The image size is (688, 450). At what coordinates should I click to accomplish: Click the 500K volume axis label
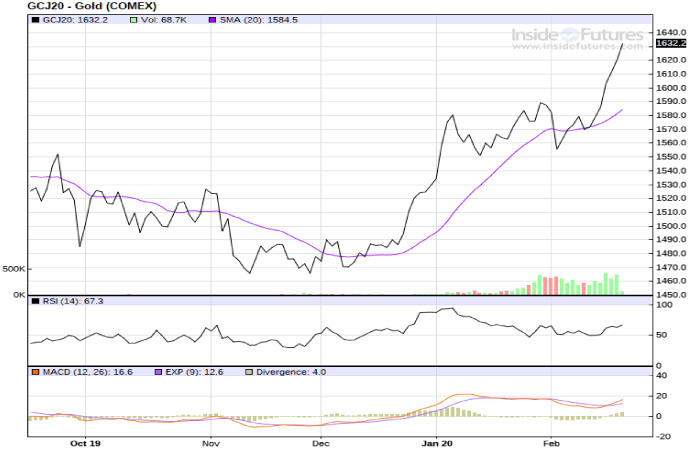(13, 269)
